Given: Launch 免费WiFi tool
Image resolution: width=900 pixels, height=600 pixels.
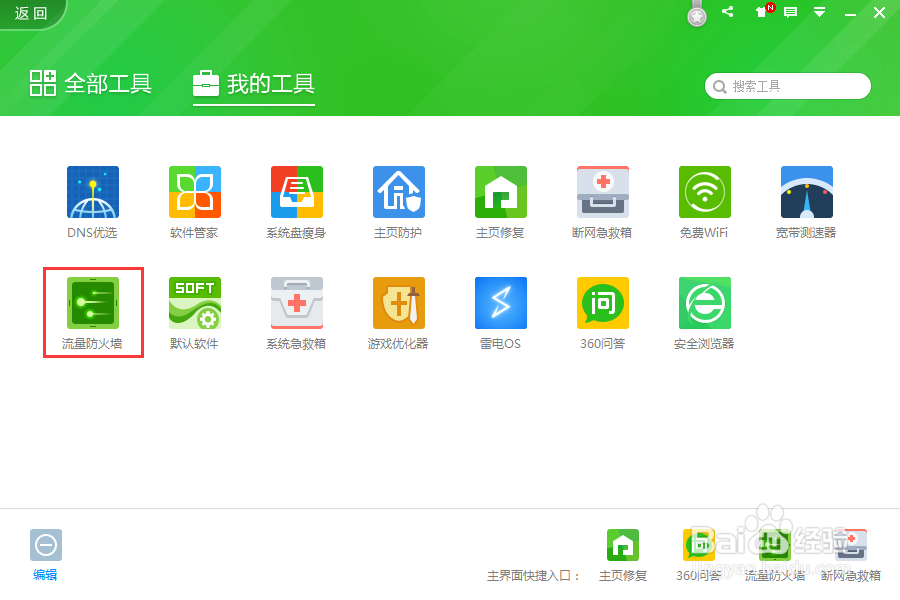Looking at the screenshot, I should pos(705,192).
